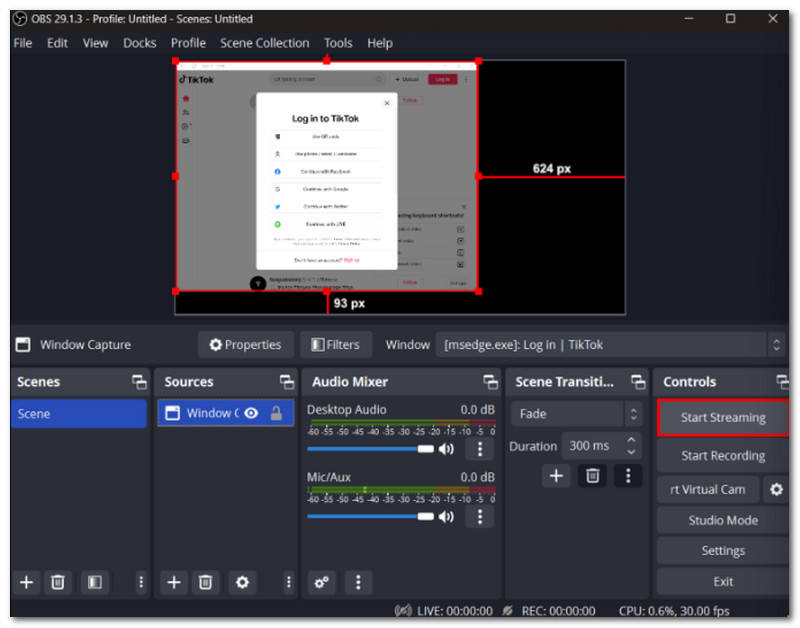Toggle lock on the Window Capture source
This screenshot has width=800, height=628.
pyautogui.click(x=276, y=413)
